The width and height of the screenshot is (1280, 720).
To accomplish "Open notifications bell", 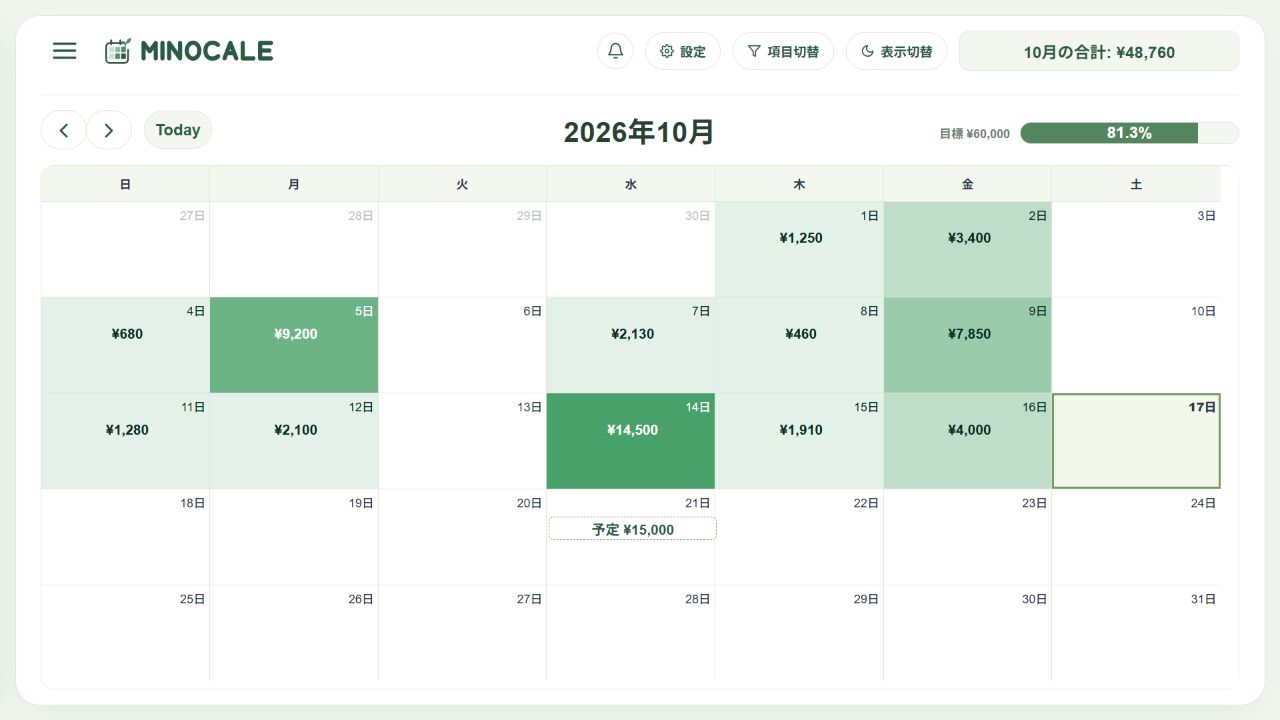I will pos(615,51).
